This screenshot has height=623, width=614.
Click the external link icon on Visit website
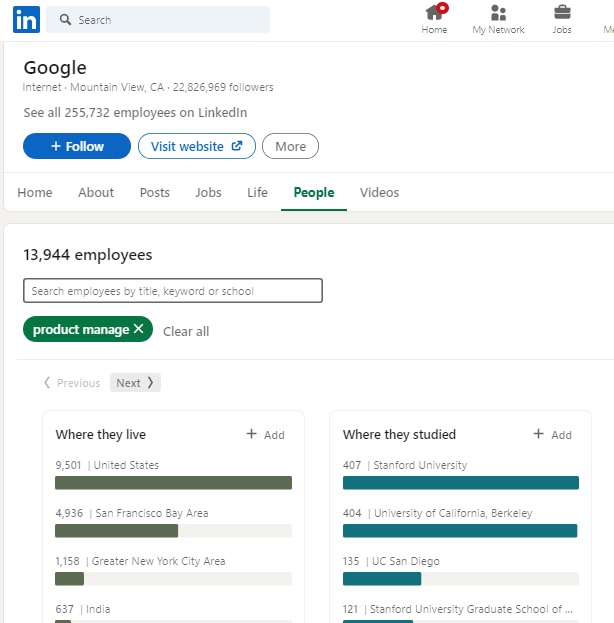237,146
